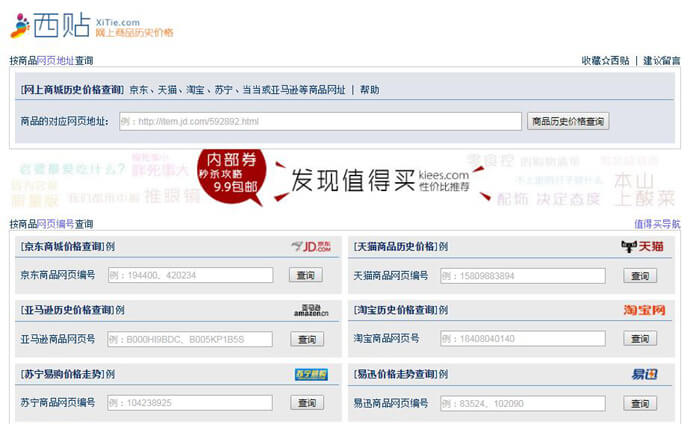The image size is (690, 424).
Task: Click the Yixun logo icon
Action: 644,374
